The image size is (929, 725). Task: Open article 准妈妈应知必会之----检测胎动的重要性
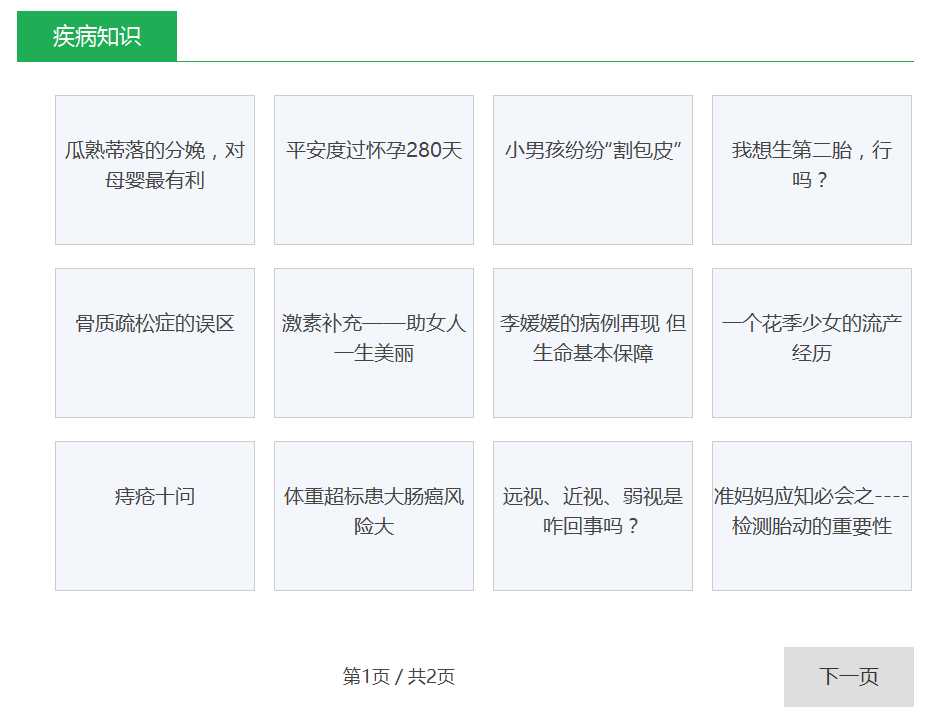coord(812,515)
